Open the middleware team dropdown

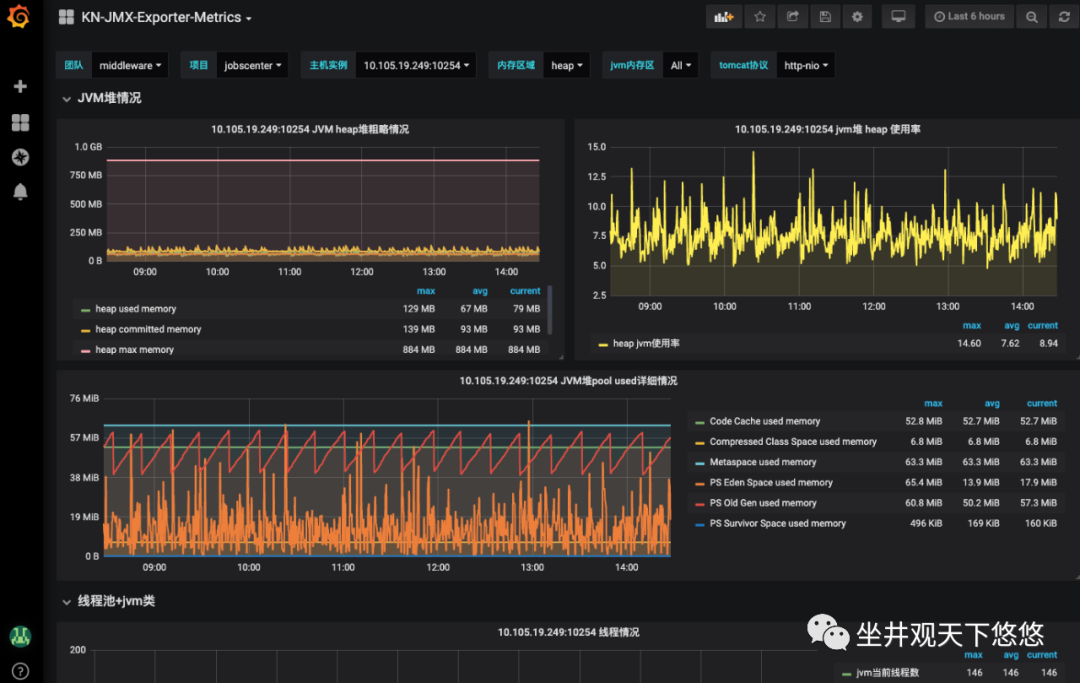click(x=129, y=66)
